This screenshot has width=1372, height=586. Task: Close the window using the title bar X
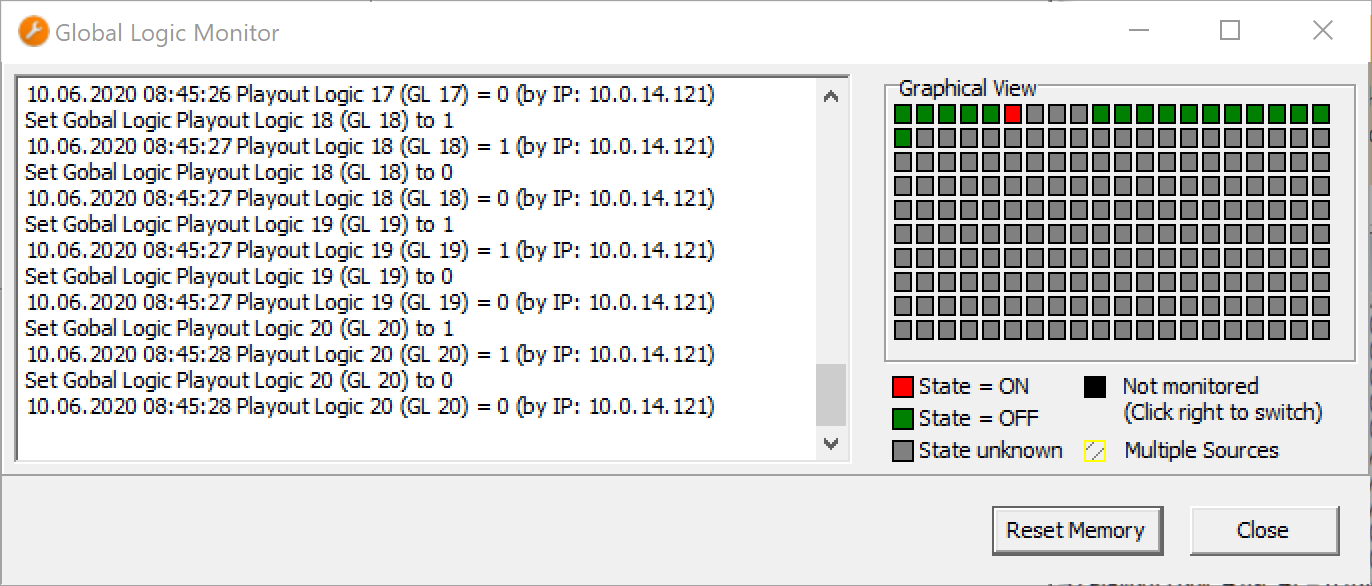1322,31
